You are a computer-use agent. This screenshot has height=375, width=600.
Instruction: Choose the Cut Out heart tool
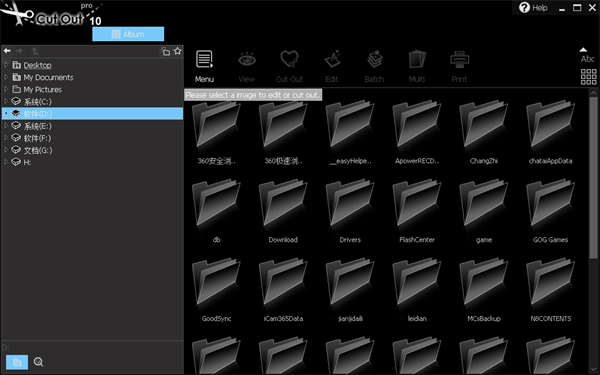289,66
